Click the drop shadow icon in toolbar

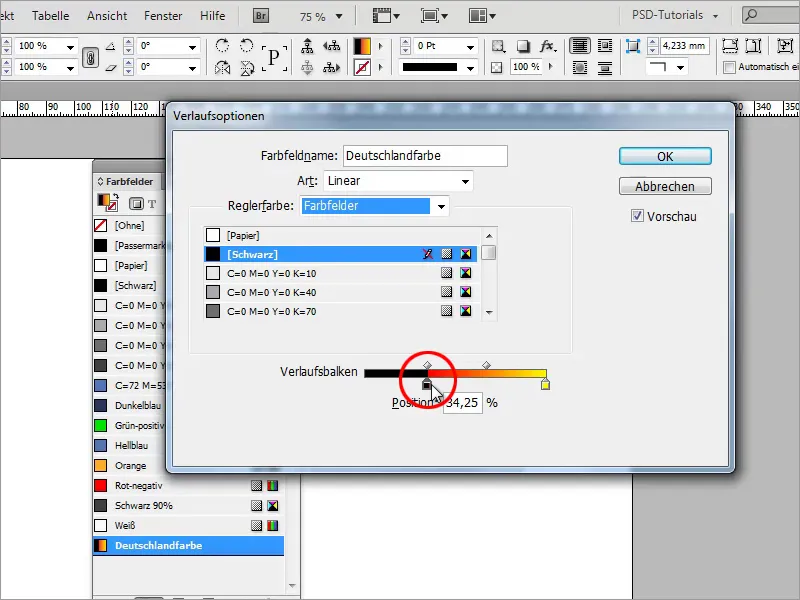click(526, 45)
